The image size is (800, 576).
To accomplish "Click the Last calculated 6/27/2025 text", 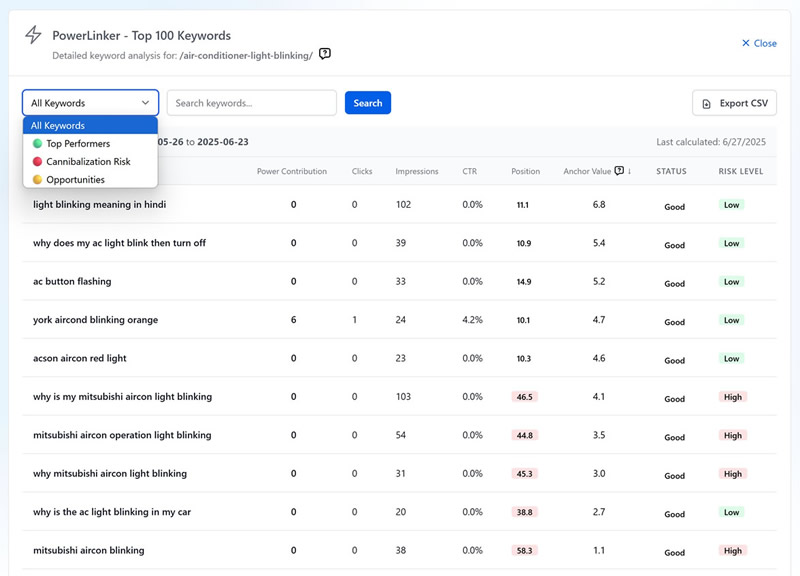I will click(x=711, y=142).
